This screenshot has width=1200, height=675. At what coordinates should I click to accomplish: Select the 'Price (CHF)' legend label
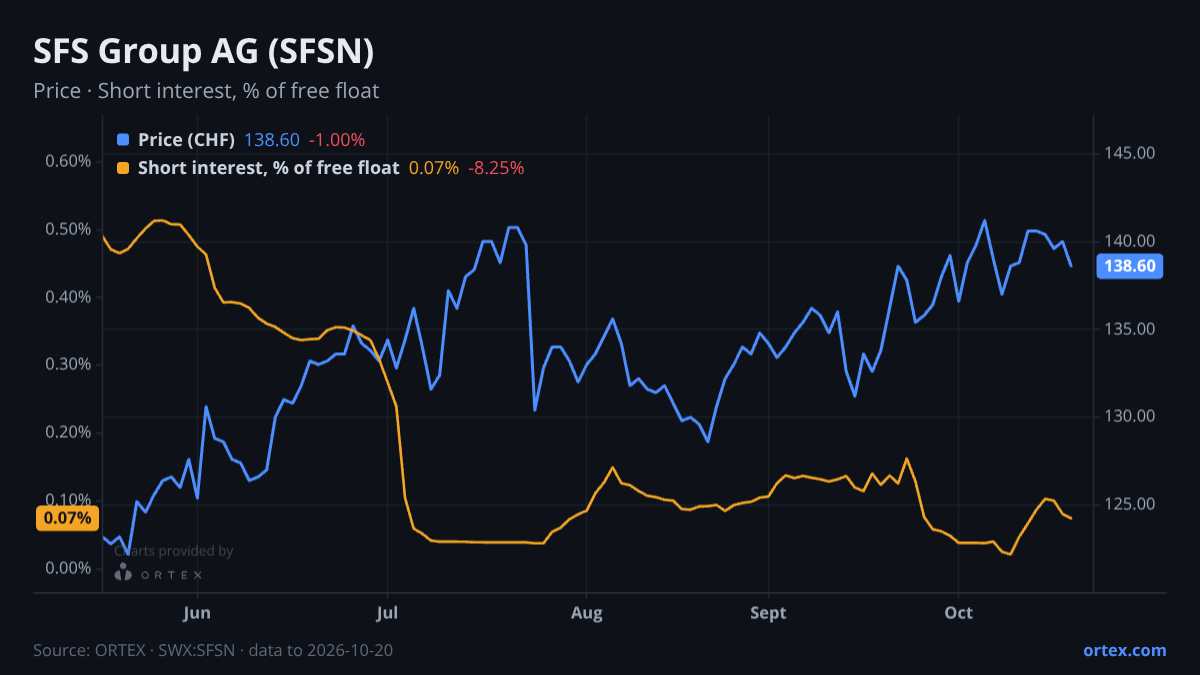pos(186,140)
